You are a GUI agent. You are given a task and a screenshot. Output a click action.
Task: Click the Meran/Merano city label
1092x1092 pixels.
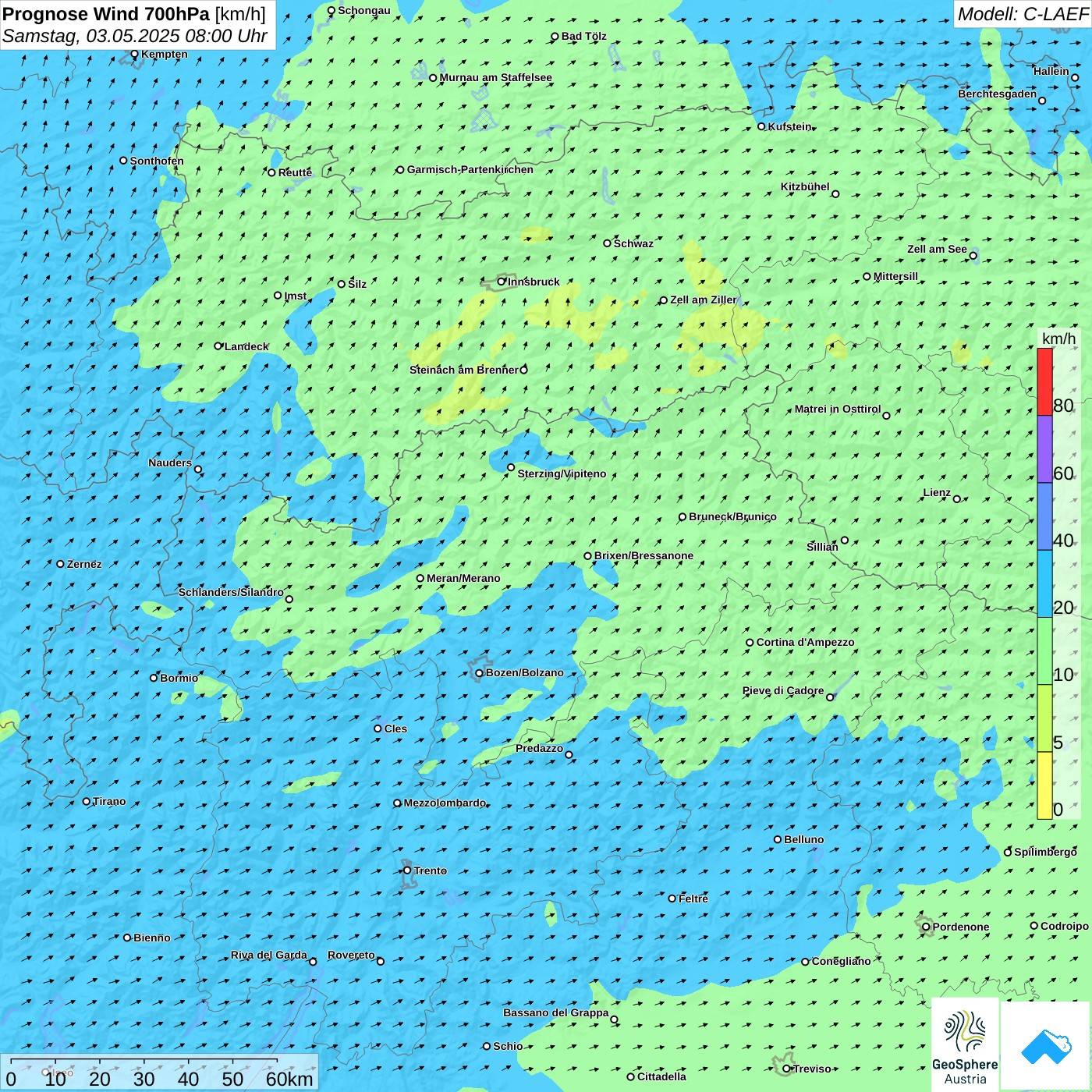click(463, 579)
